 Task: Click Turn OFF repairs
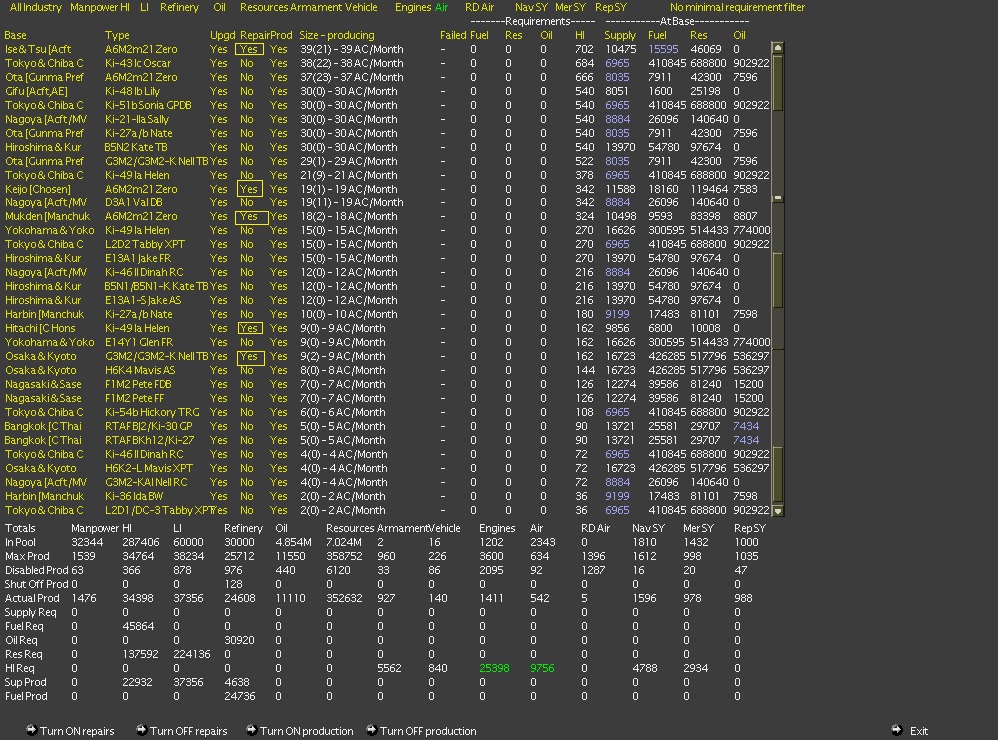pyautogui.click(x=188, y=731)
